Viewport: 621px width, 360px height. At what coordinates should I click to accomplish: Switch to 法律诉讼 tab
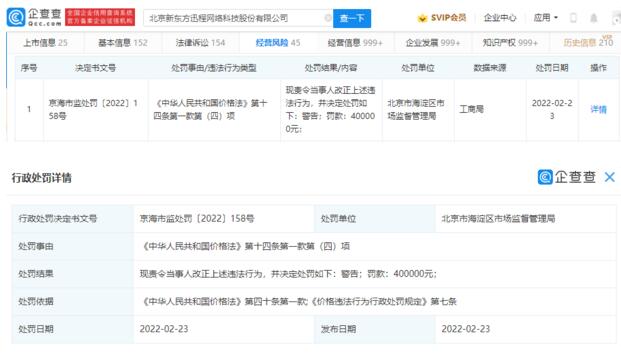(x=200, y=43)
